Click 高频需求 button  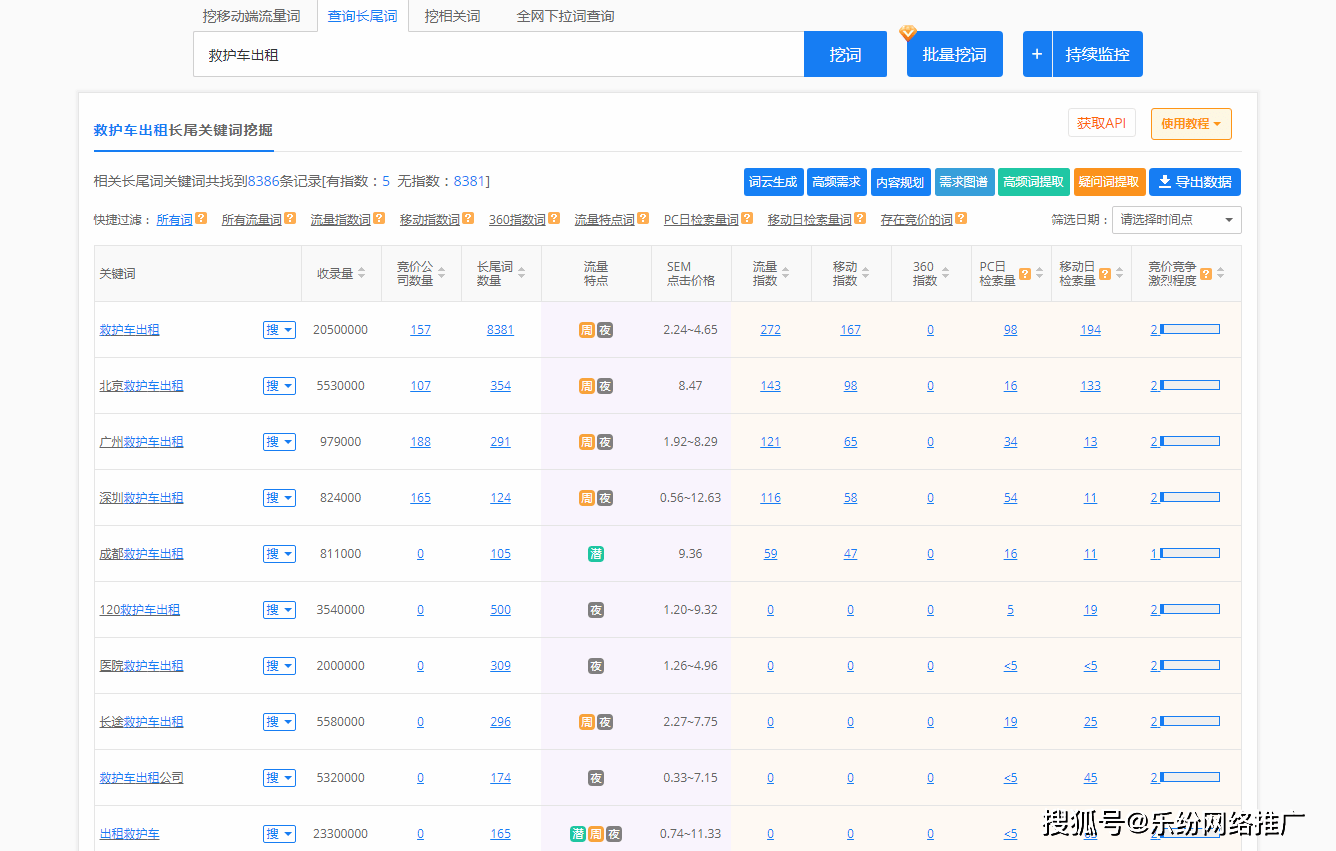coord(836,182)
